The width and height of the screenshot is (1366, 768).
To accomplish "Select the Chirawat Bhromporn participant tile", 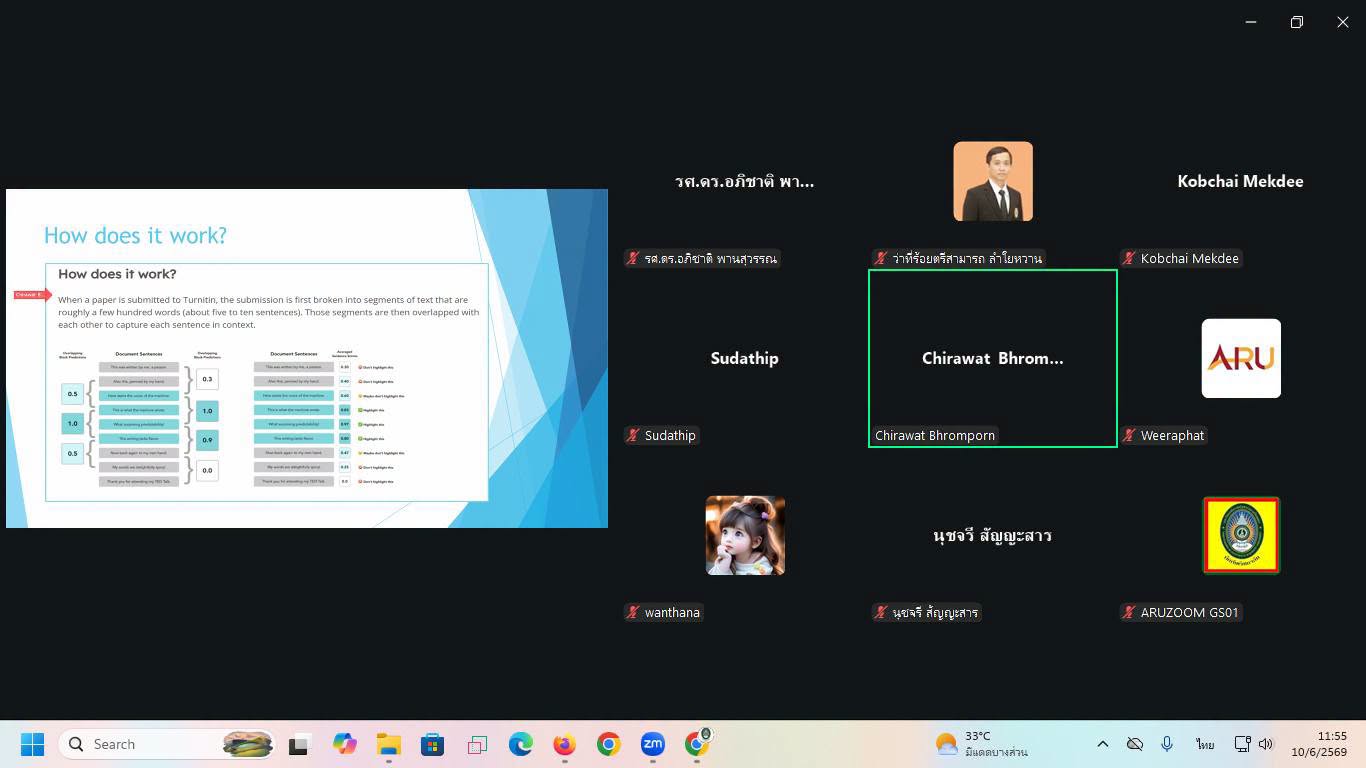I will coord(993,358).
